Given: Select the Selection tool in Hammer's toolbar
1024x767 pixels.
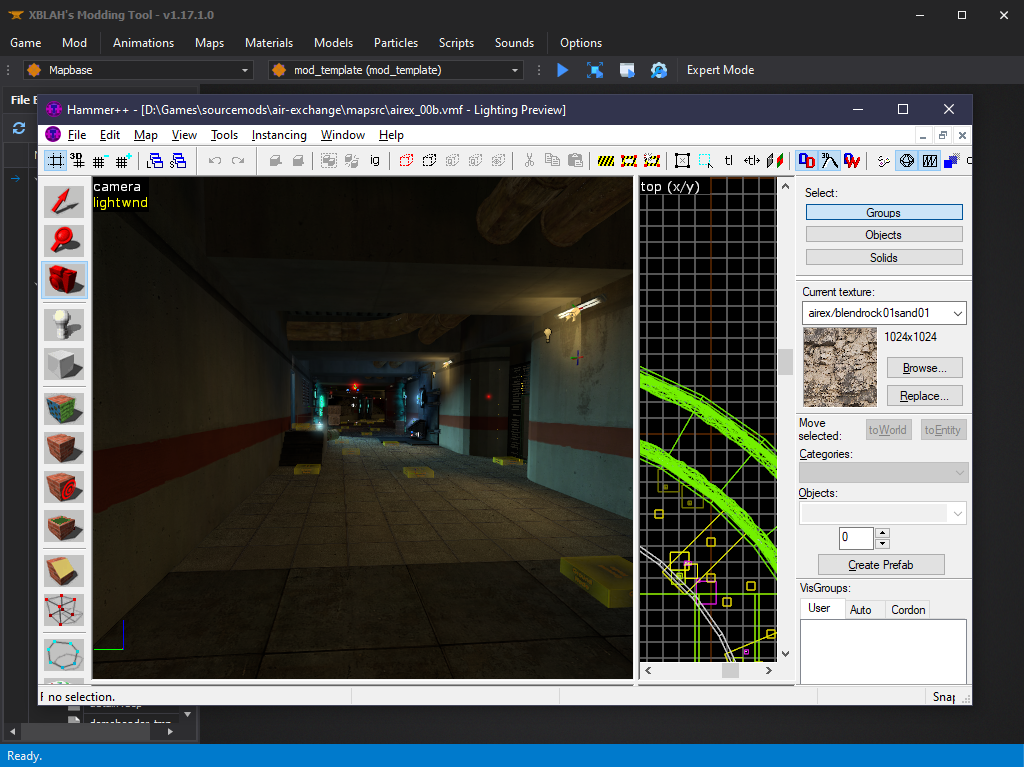Looking at the screenshot, I should tap(64, 200).
